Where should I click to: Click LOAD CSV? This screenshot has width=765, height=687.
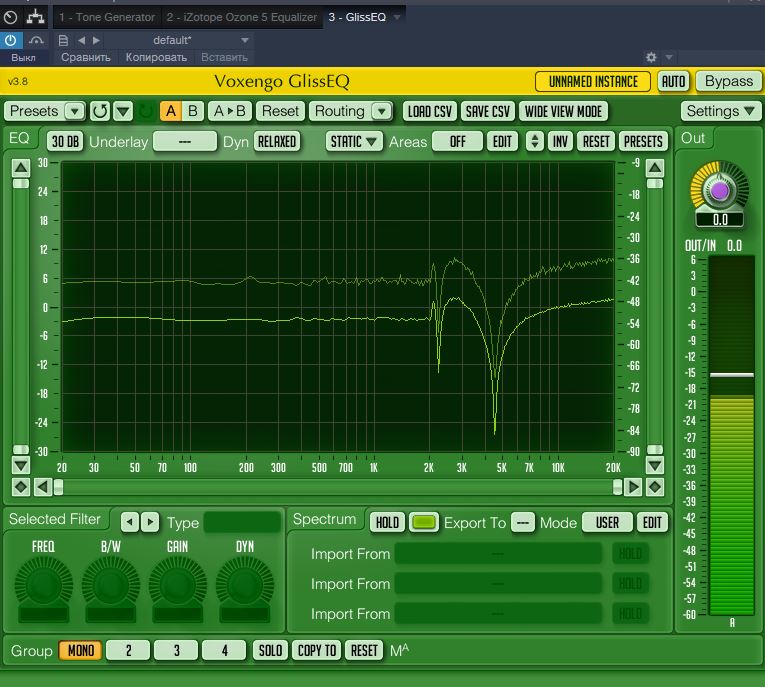tap(430, 111)
